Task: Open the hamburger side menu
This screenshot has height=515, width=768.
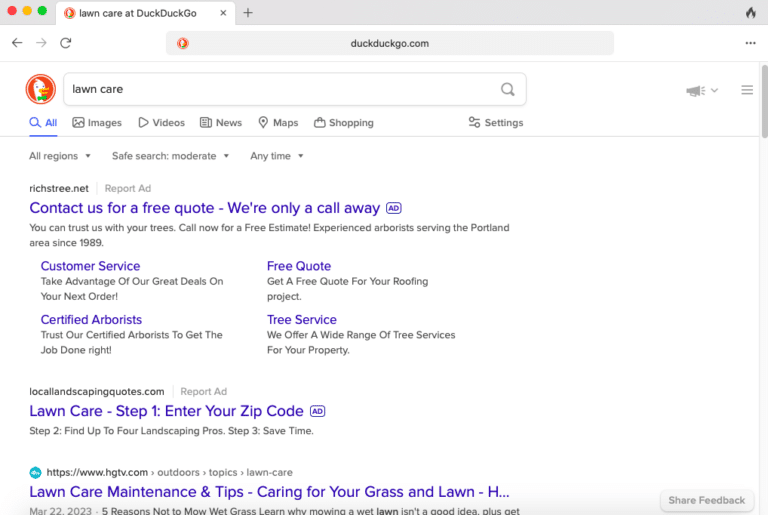Action: point(747,90)
